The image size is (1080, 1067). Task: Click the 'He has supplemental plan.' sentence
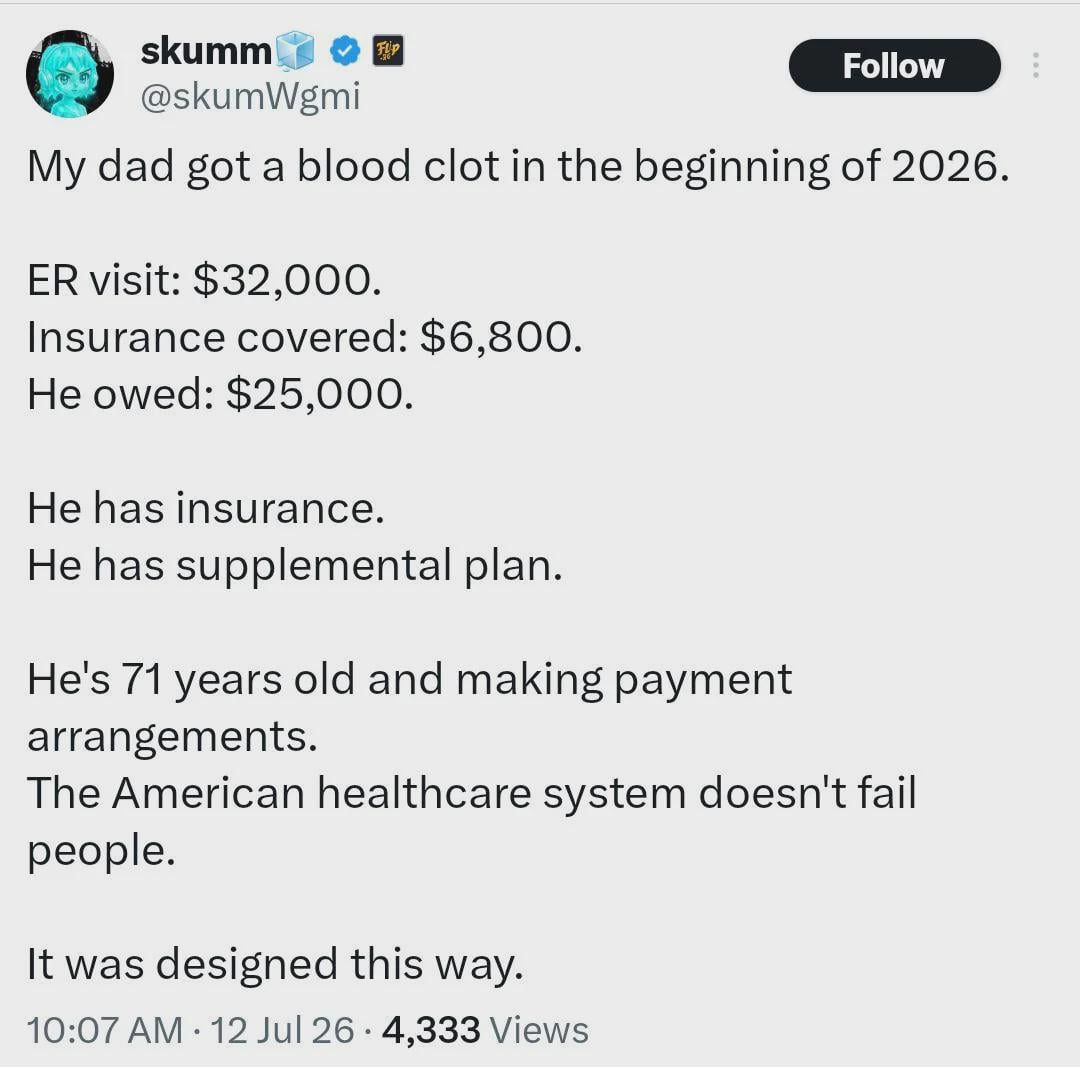[x=295, y=566]
